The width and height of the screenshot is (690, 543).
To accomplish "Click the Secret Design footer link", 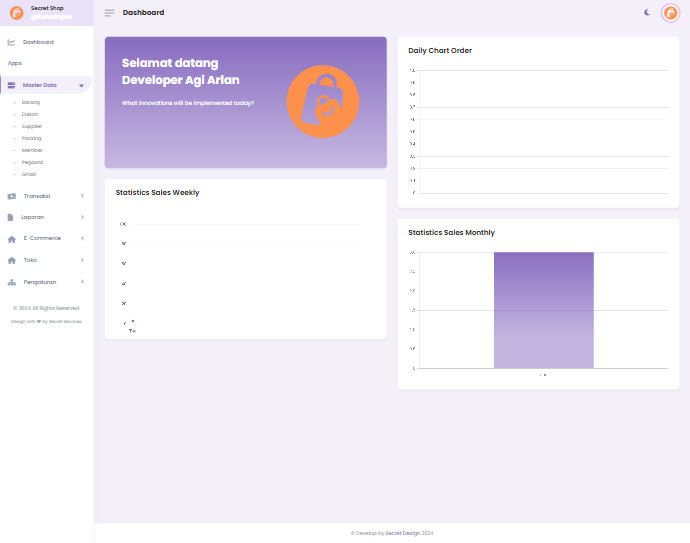I will point(403,533).
